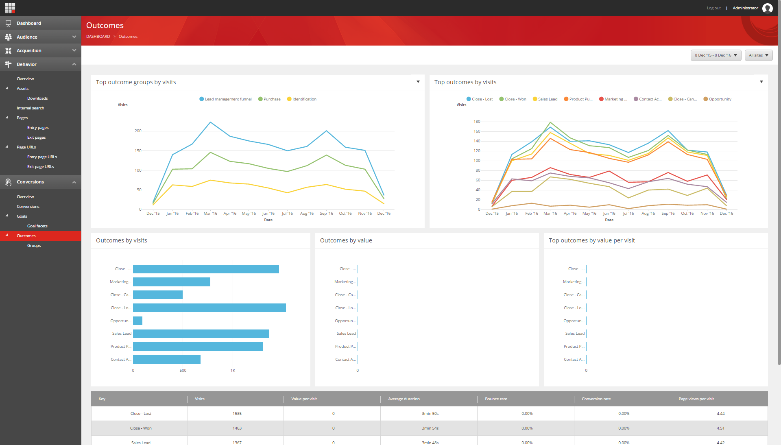The width and height of the screenshot is (781, 445).
Task: Click the Dashboard presentation icon in sidebar
Action: [8, 23]
